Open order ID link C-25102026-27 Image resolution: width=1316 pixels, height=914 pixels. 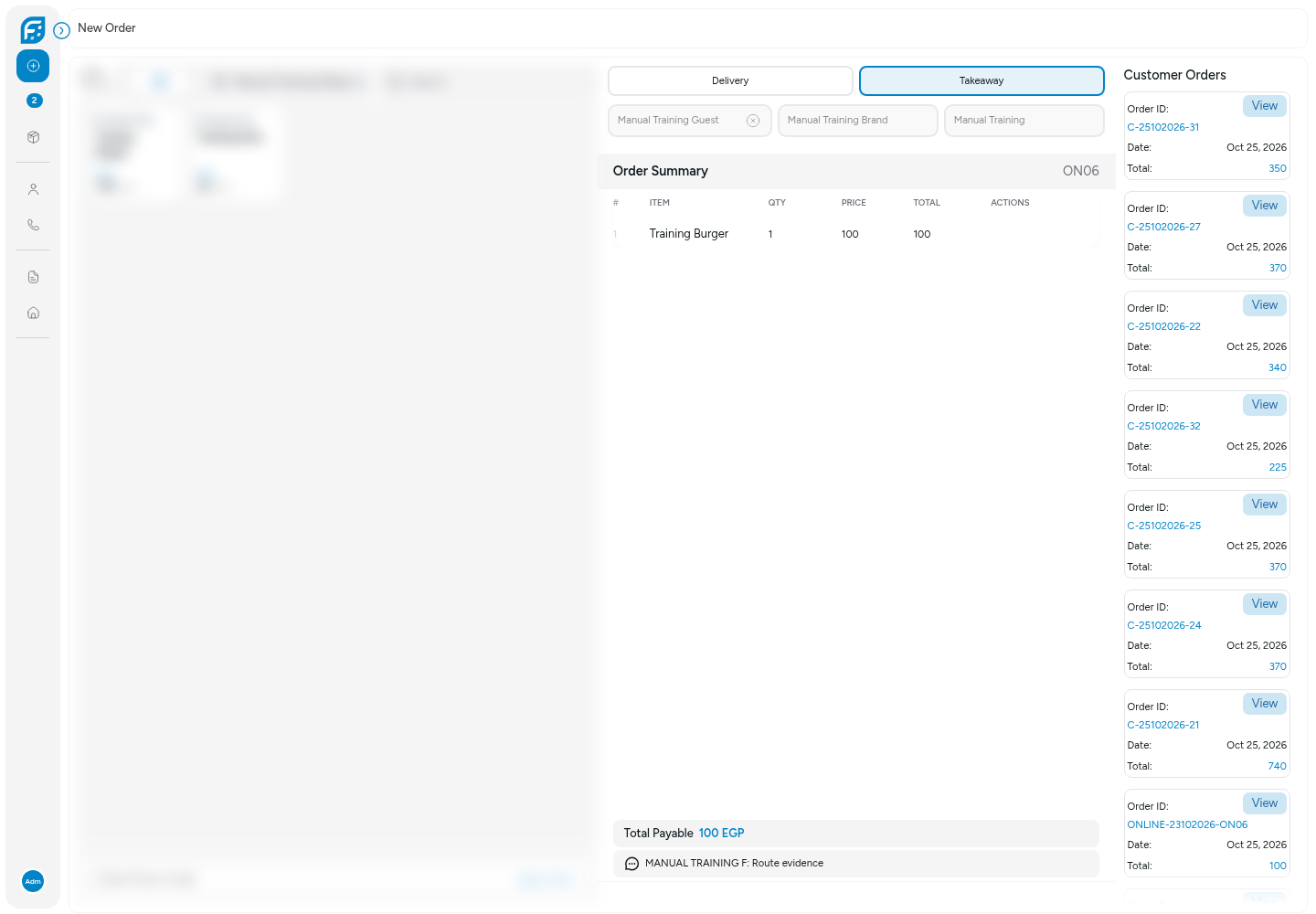(1164, 228)
